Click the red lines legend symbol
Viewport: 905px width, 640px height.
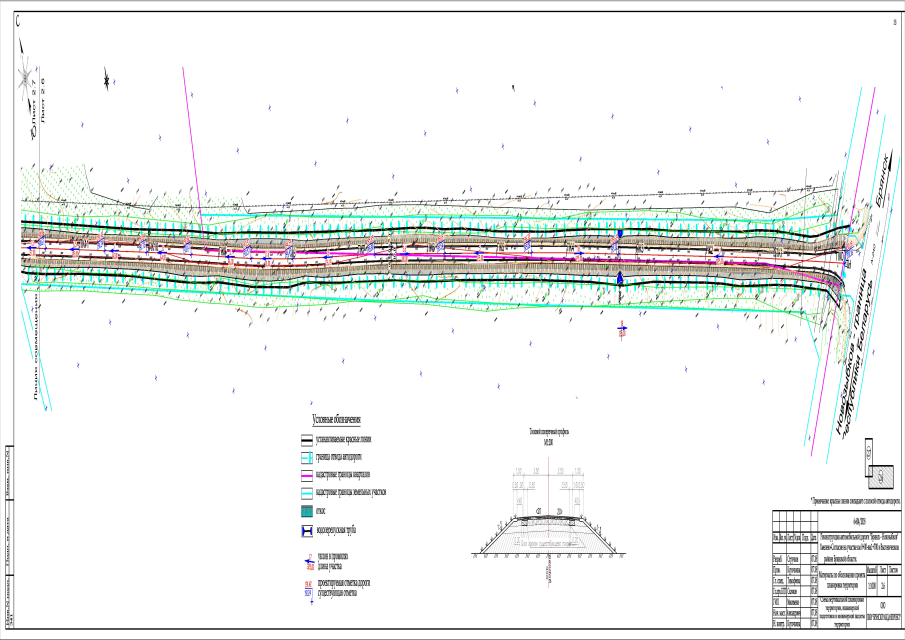click(x=308, y=439)
